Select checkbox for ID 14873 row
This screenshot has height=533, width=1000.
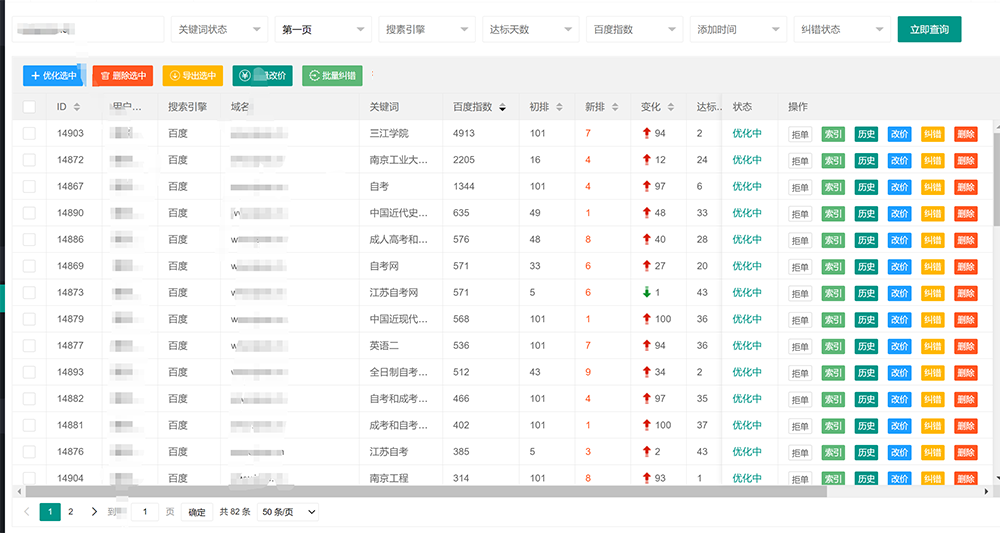point(29,293)
